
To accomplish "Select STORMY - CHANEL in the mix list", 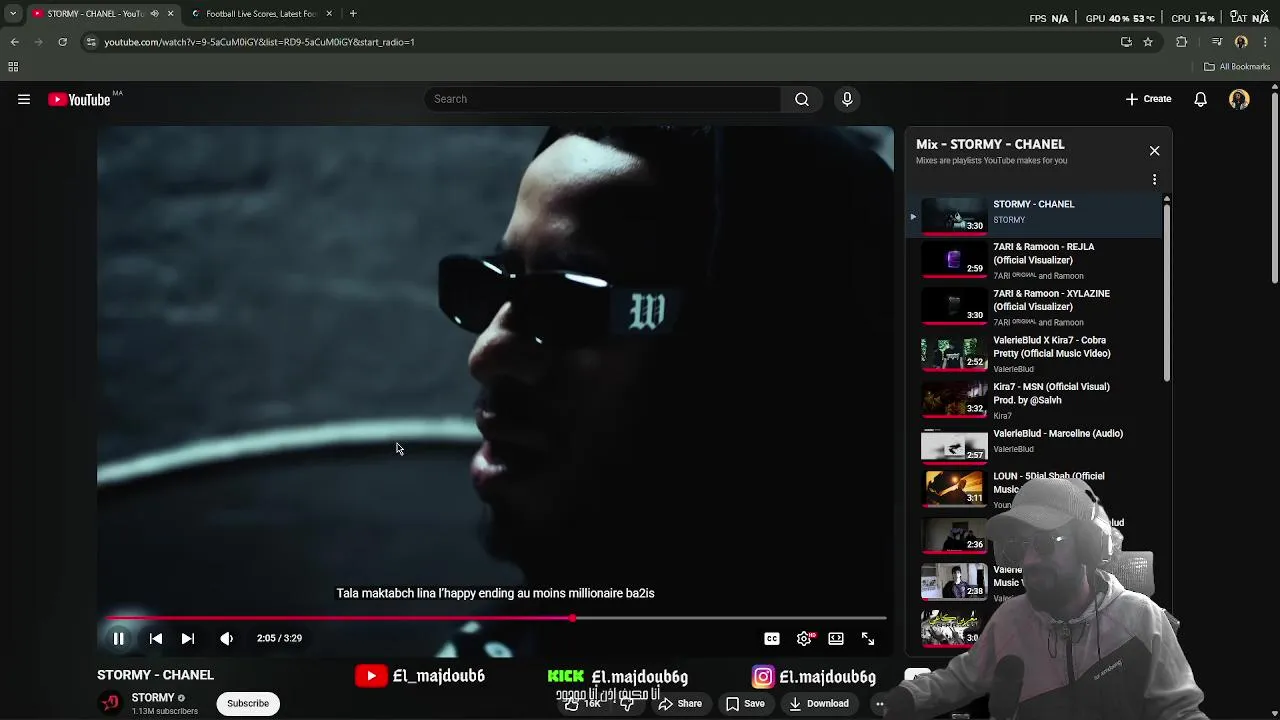I will pos(1035,214).
